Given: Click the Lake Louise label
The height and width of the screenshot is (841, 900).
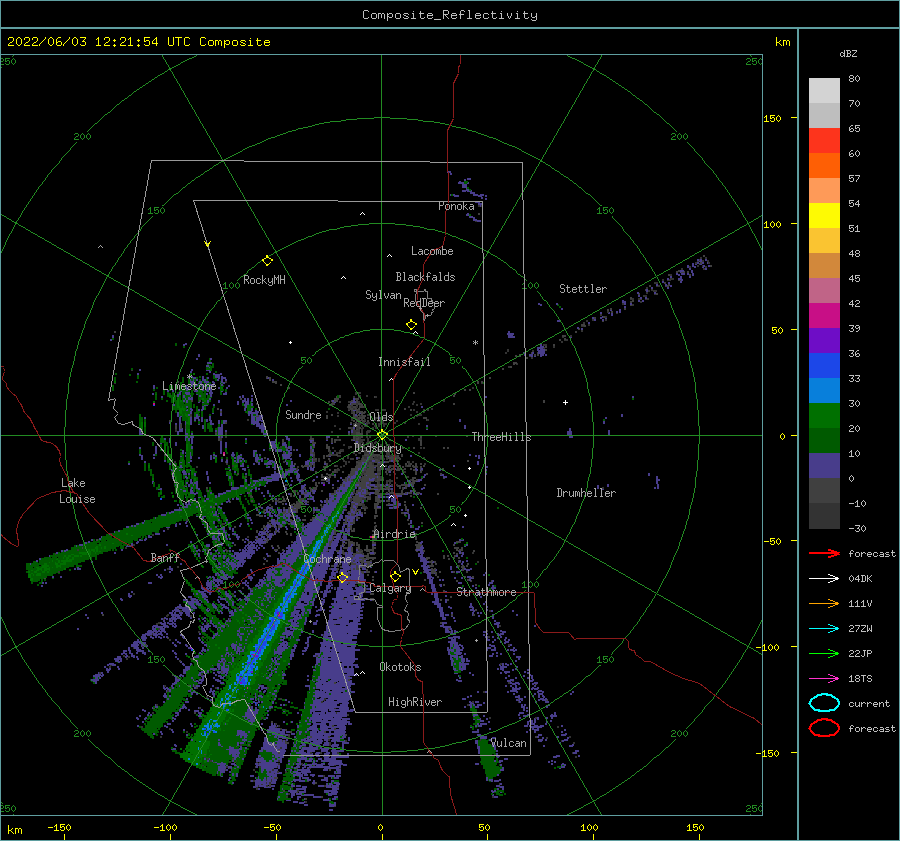Looking at the screenshot, I should [77, 491].
